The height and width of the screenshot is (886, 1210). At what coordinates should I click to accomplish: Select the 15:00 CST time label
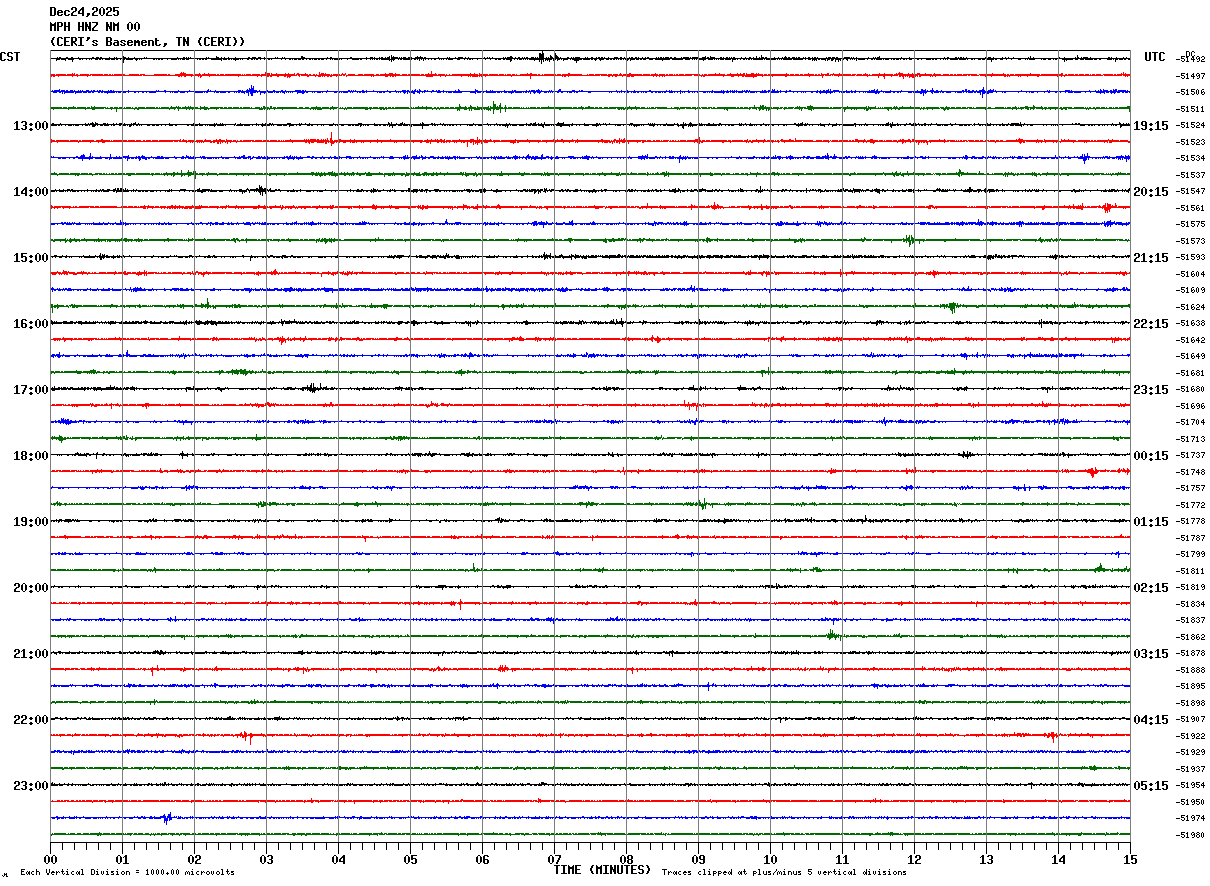31,258
